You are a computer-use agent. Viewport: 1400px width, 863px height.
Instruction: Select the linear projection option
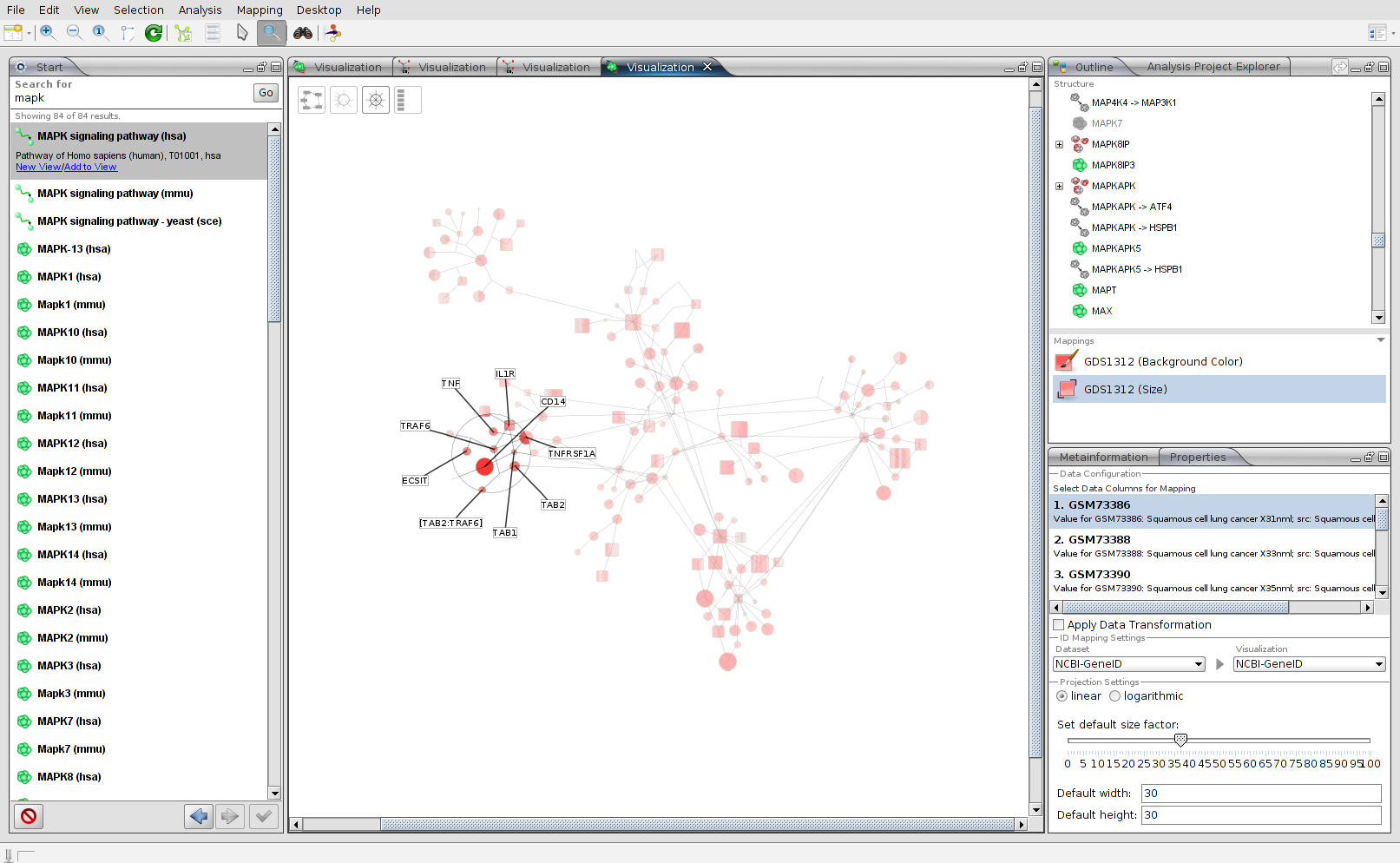1062,696
